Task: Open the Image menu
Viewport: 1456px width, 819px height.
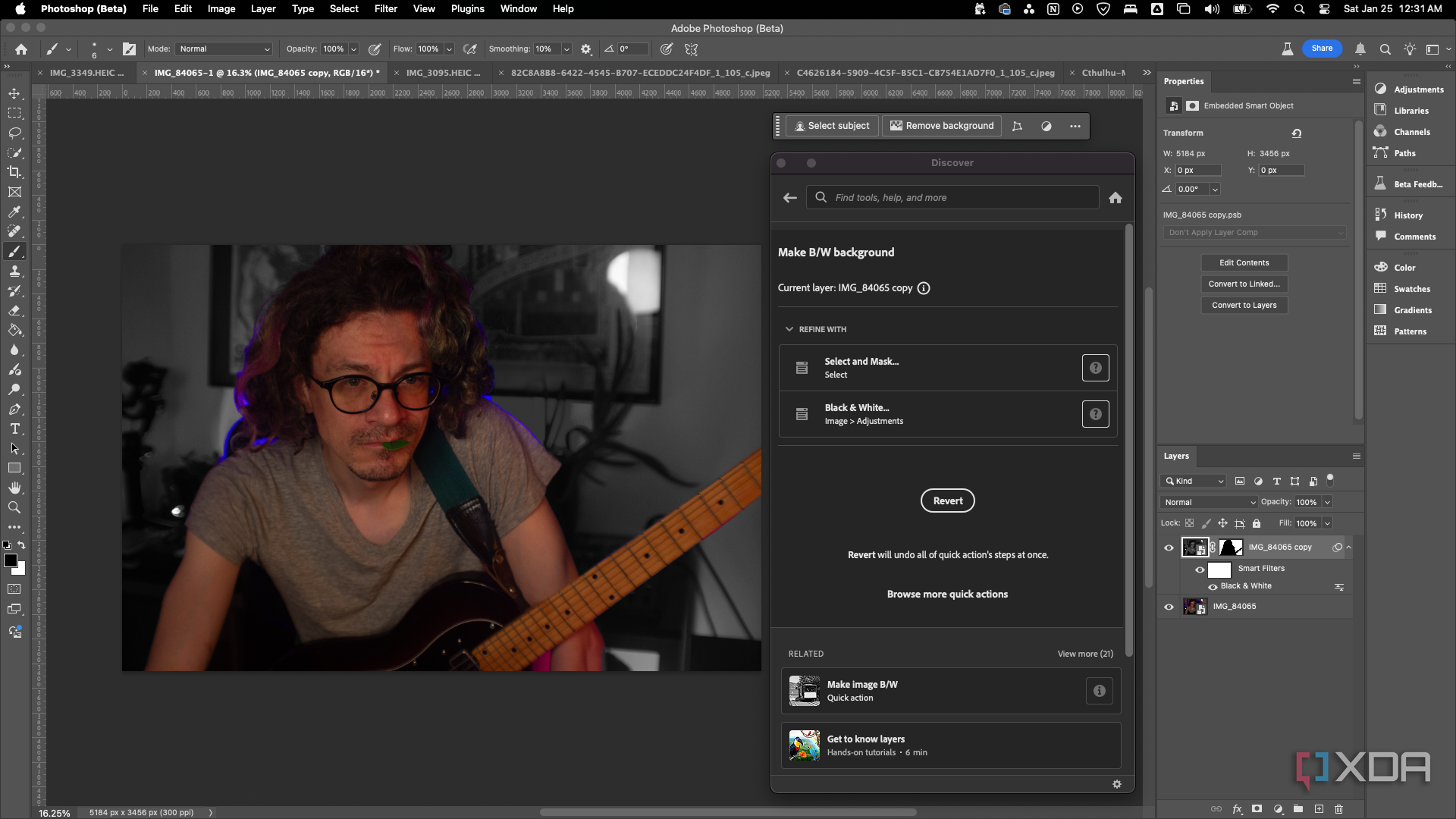Action: (x=221, y=9)
